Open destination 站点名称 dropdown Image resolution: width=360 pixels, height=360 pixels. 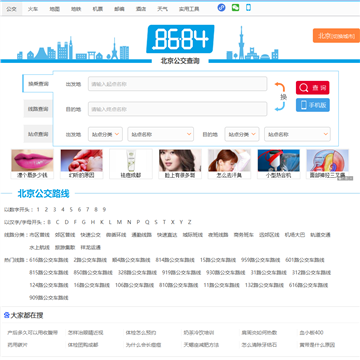click(297, 134)
